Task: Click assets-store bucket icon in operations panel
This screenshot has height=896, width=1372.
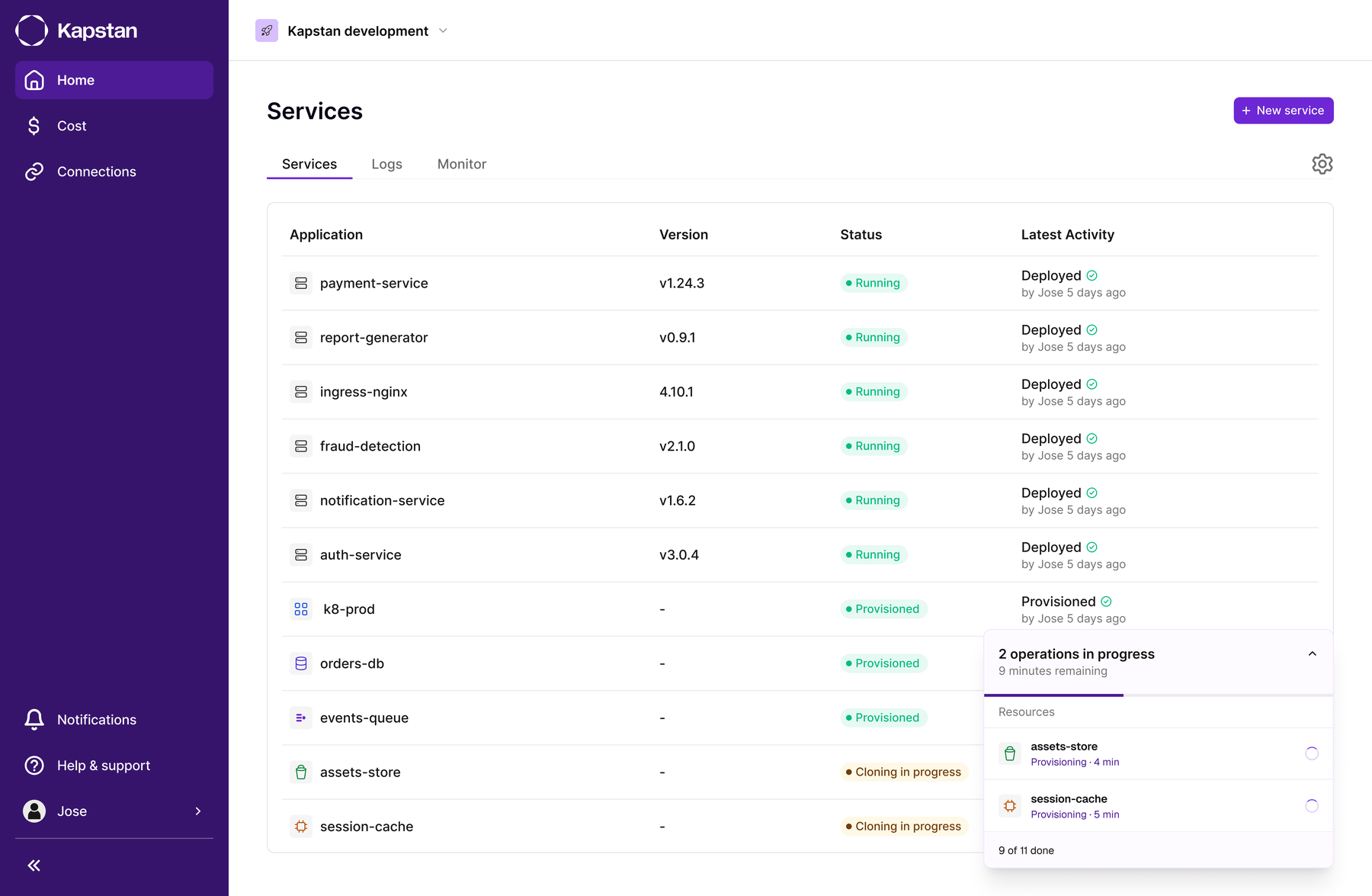Action: coord(1010,753)
